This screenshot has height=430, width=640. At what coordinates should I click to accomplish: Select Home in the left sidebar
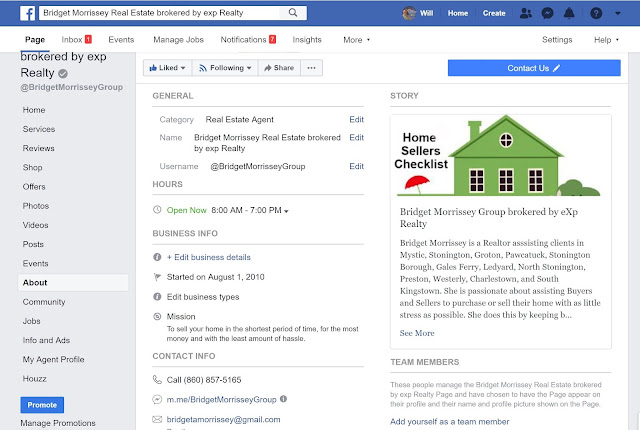[34, 110]
